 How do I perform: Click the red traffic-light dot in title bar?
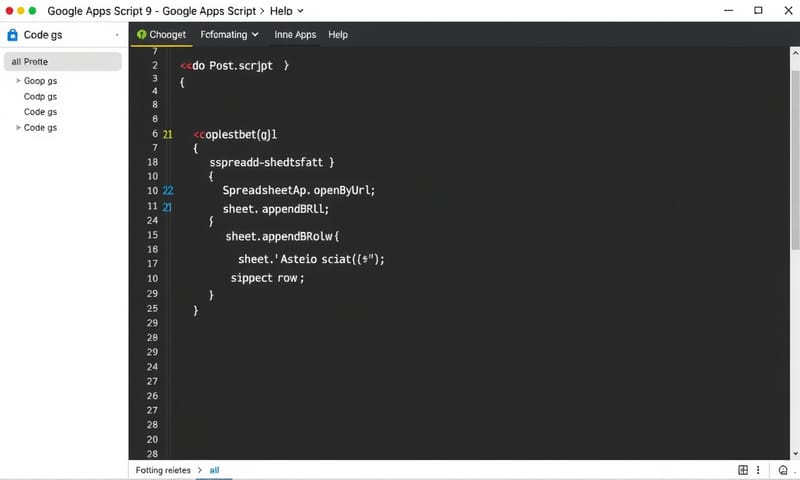(x=9, y=11)
